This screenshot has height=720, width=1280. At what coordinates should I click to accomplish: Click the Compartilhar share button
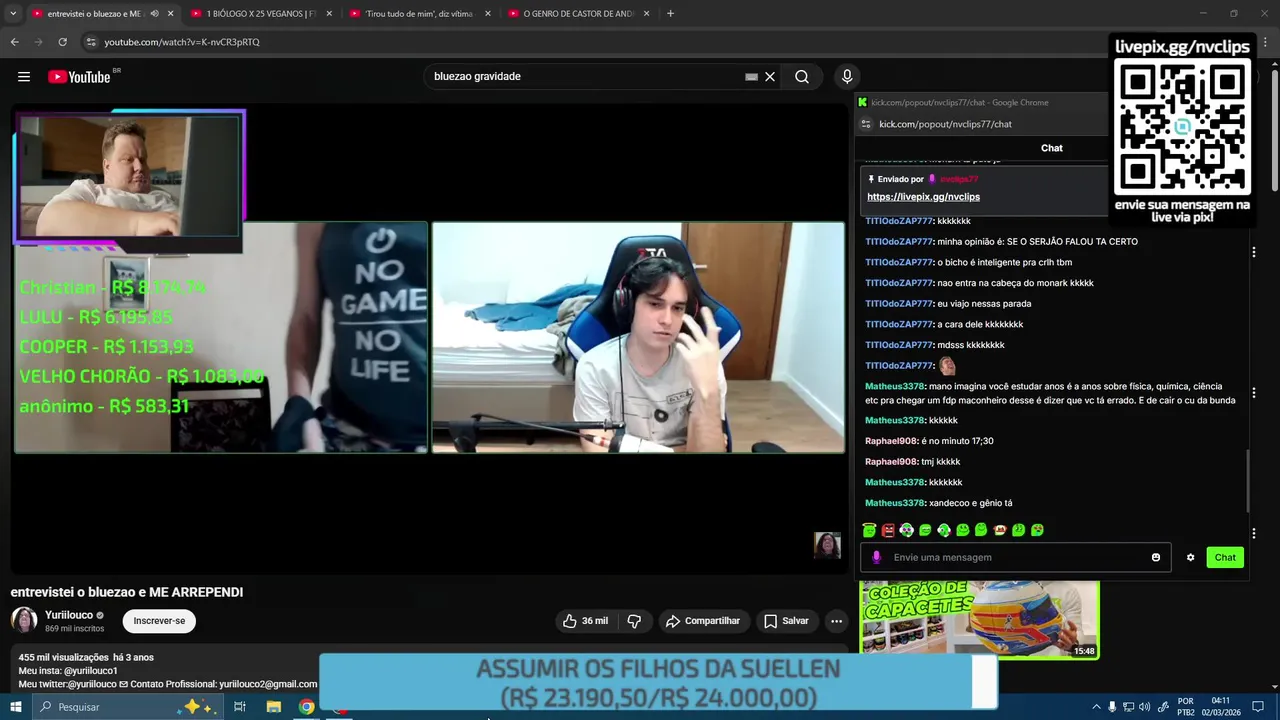click(x=703, y=621)
